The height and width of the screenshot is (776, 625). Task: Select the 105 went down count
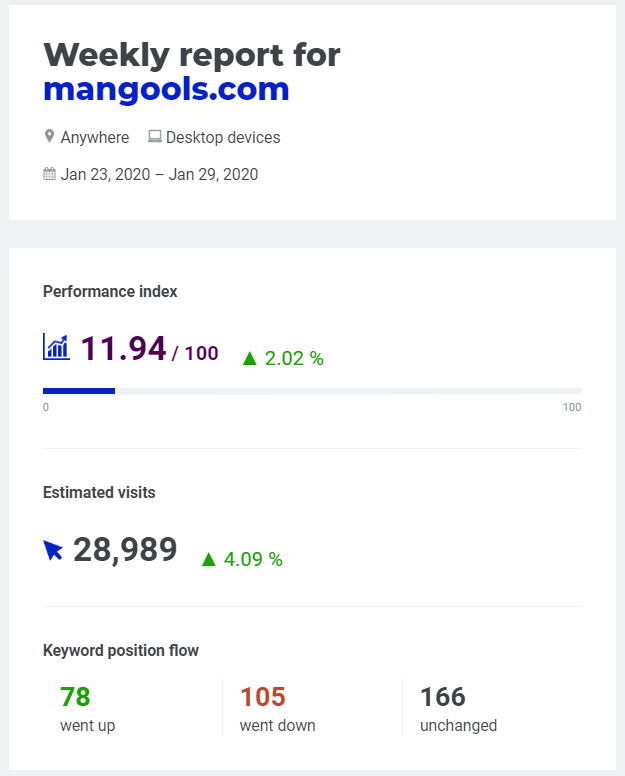(x=263, y=697)
